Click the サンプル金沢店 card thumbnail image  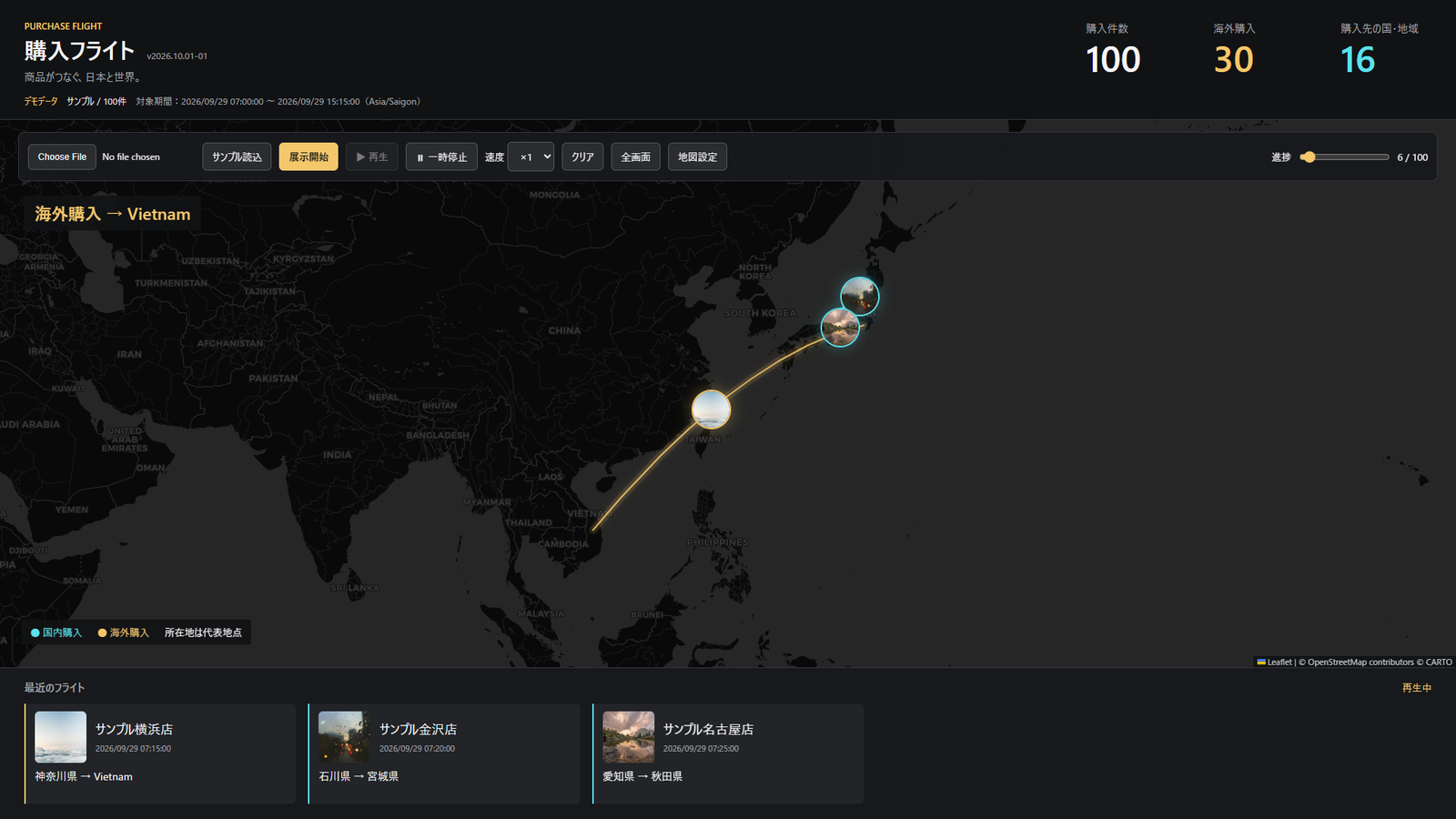(x=344, y=737)
